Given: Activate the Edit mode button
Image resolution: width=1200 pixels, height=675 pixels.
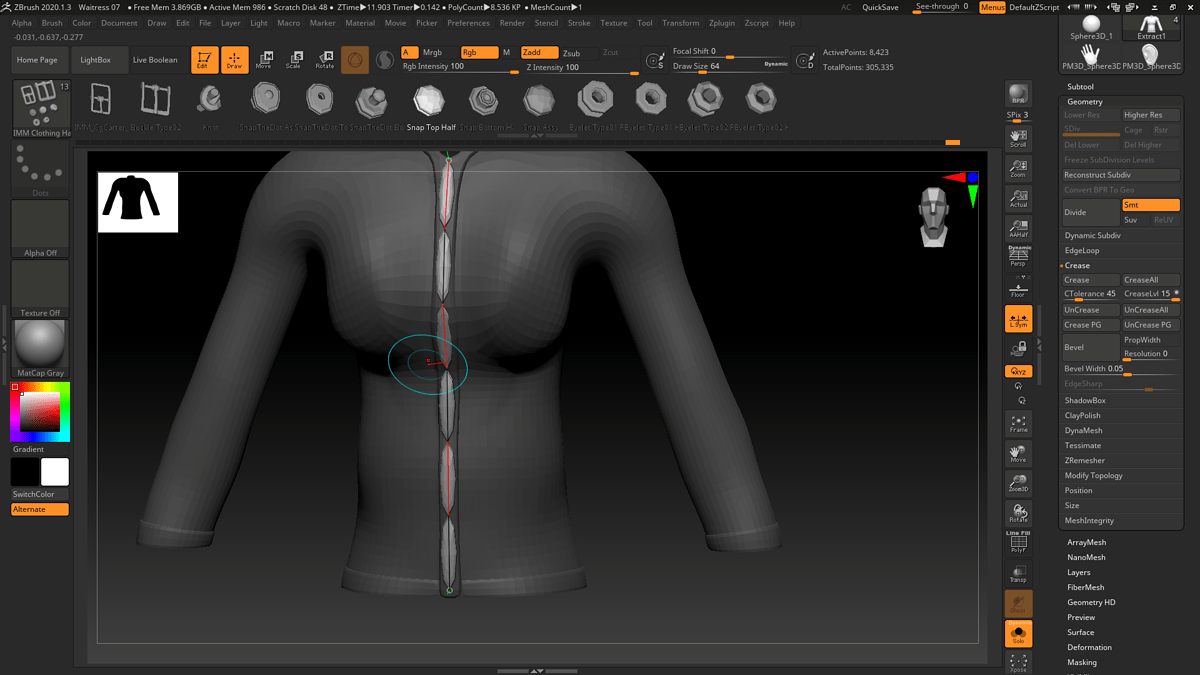Looking at the screenshot, I should [x=205, y=60].
